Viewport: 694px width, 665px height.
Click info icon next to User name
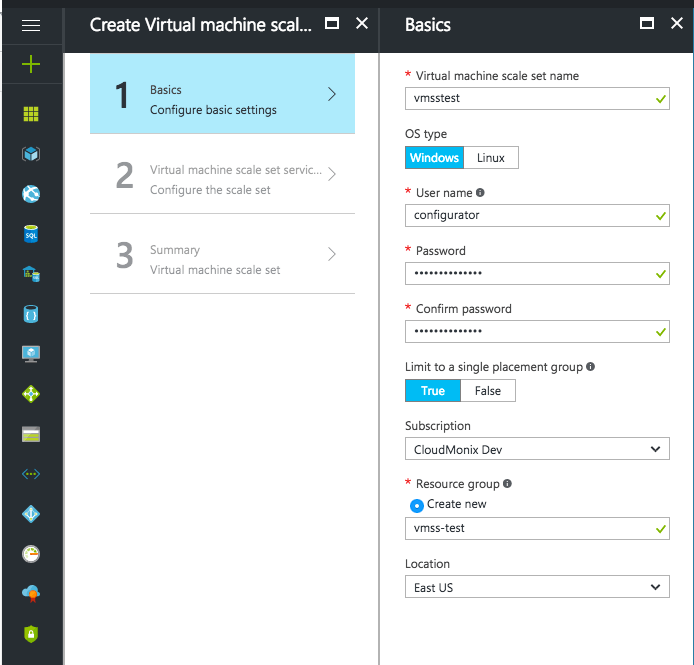(480, 193)
